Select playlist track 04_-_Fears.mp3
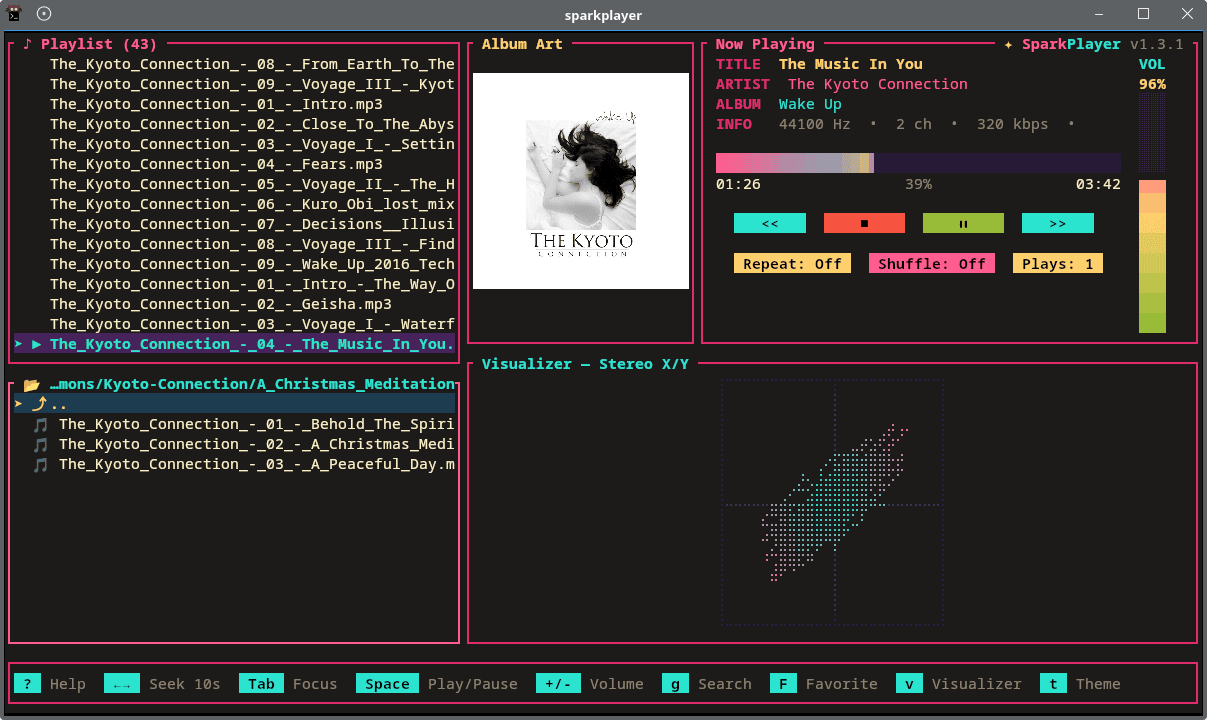Screen dimensions: 1207x720 coord(216,164)
